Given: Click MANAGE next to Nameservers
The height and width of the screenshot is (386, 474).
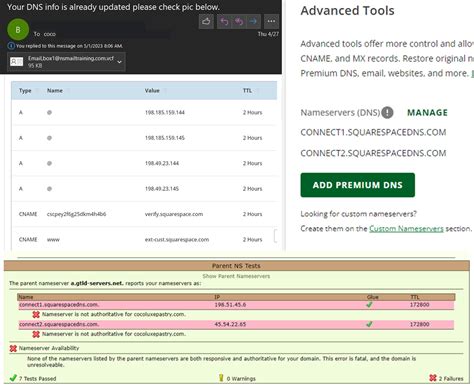Looking at the screenshot, I should click(x=427, y=113).
